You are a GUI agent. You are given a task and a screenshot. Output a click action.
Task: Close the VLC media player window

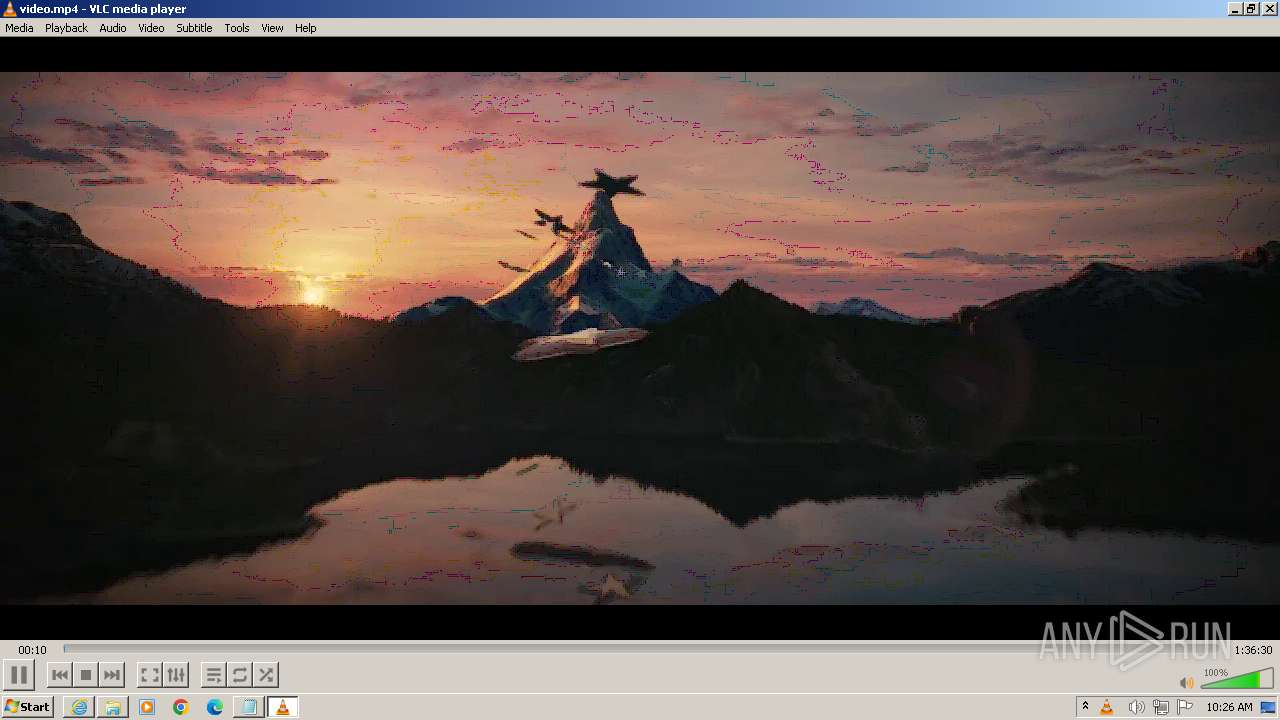(x=1269, y=9)
